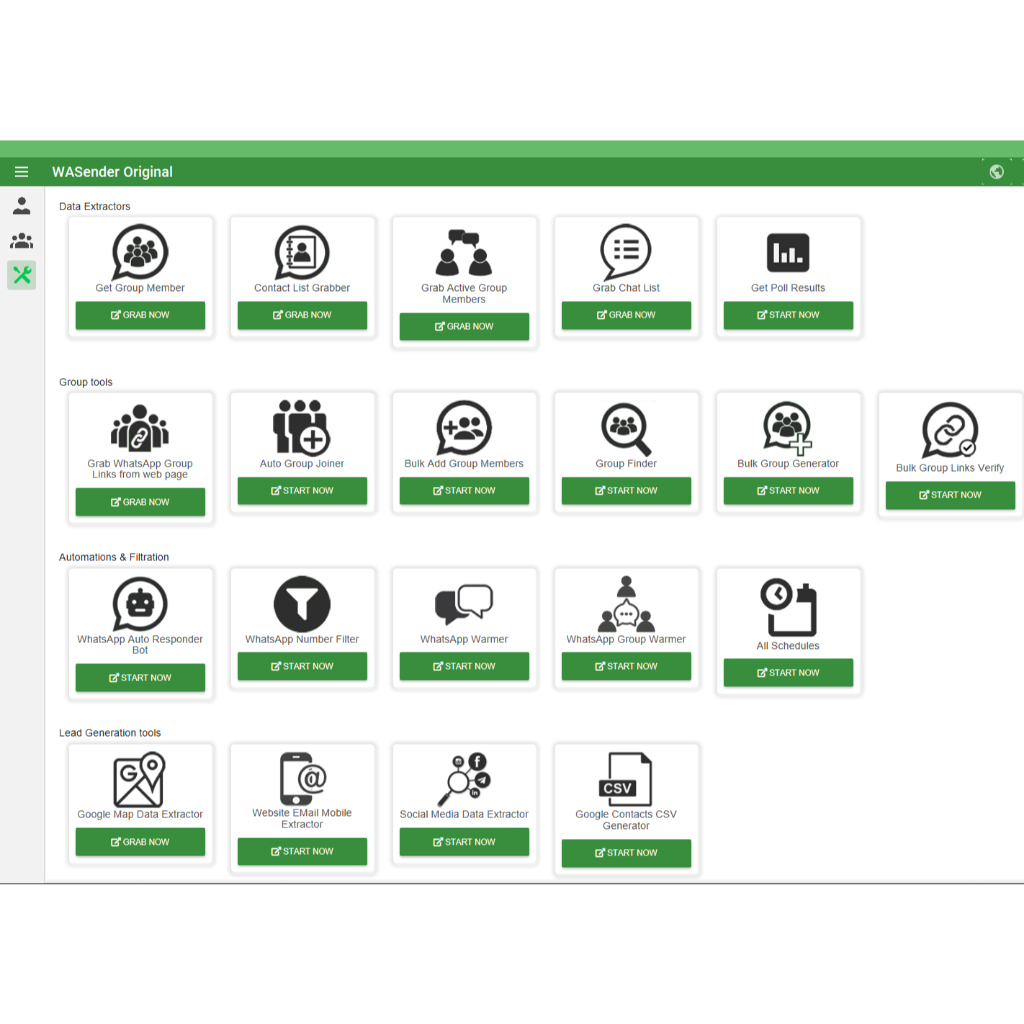Click the Website EMail Mobile Extractor icon
Image resolution: width=1024 pixels, height=1024 pixels.
pyautogui.click(x=302, y=779)
